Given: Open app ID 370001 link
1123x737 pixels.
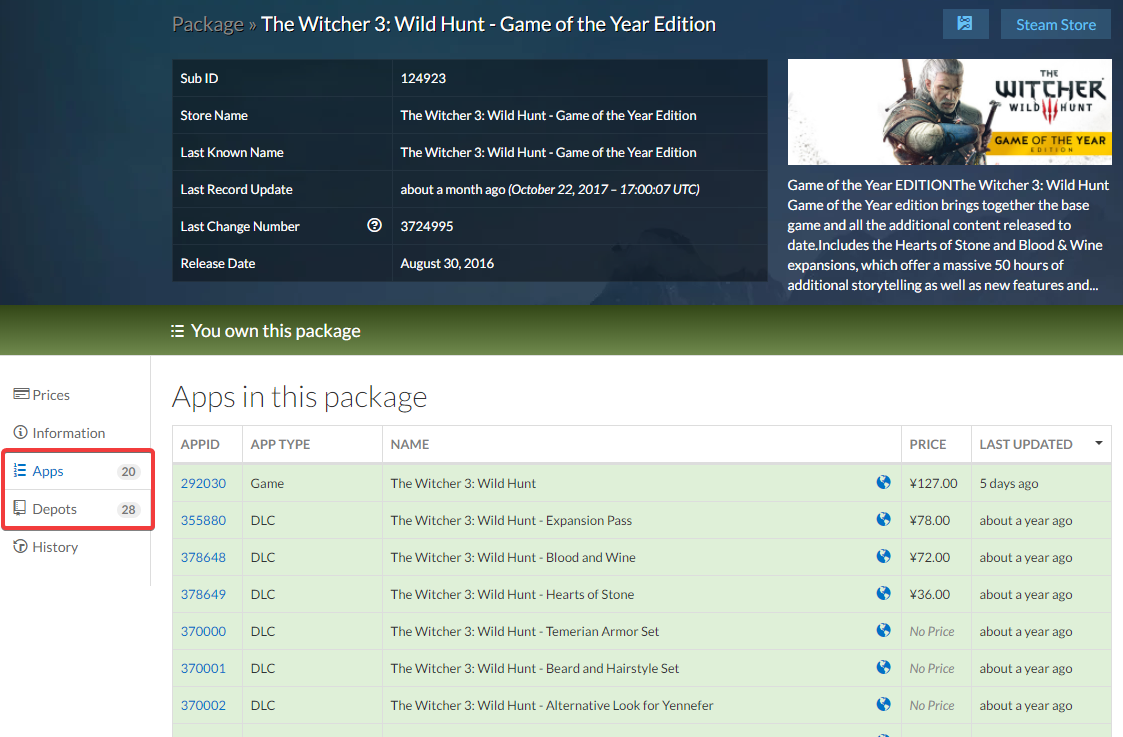Looking at the screenshot, I should (203, 668).
